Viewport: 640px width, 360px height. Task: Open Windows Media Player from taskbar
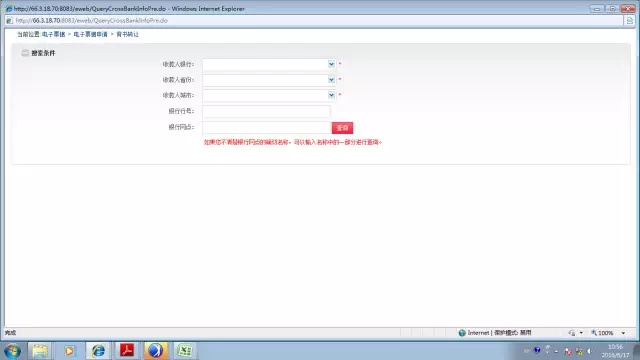click(x=69, y=351)
